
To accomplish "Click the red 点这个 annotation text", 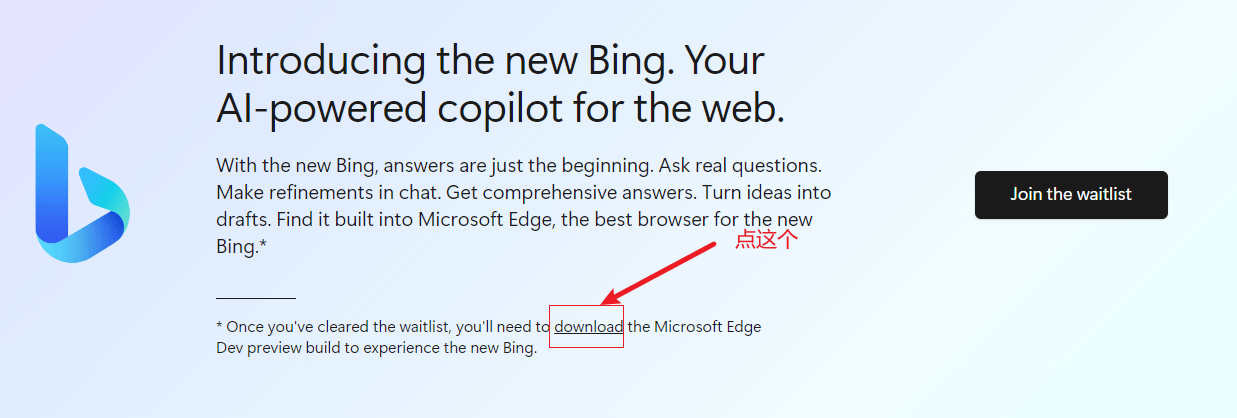I will pyautogui.click(x=767, y=240).
